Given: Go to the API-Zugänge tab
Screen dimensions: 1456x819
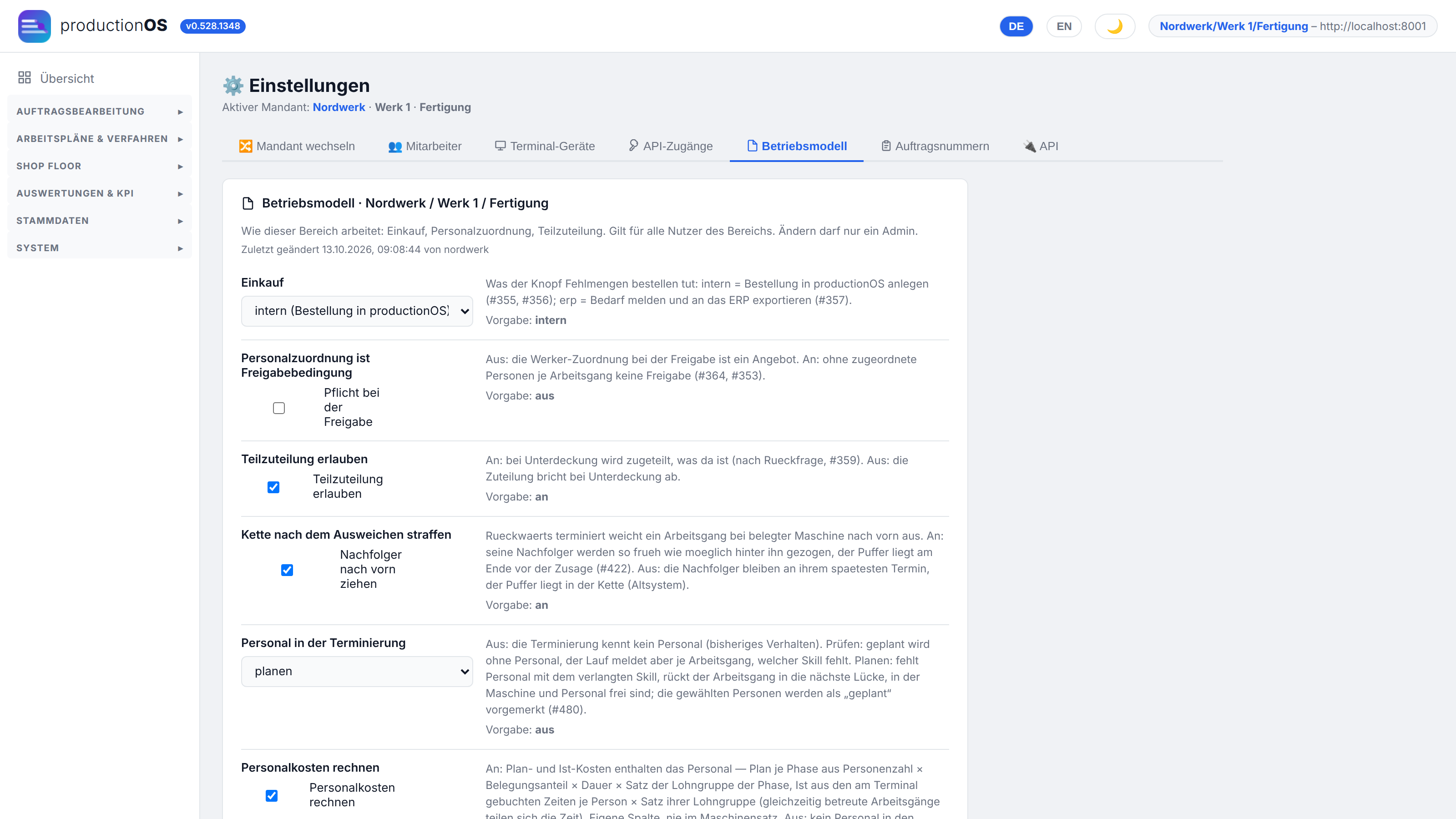Looking at the screenshot, I should click(670, 147).
